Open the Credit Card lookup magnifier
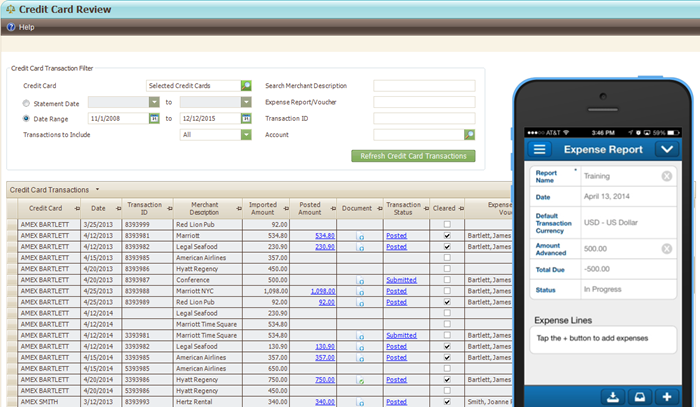Viewport: 700px width, 407px height. (x=246, y=85)
